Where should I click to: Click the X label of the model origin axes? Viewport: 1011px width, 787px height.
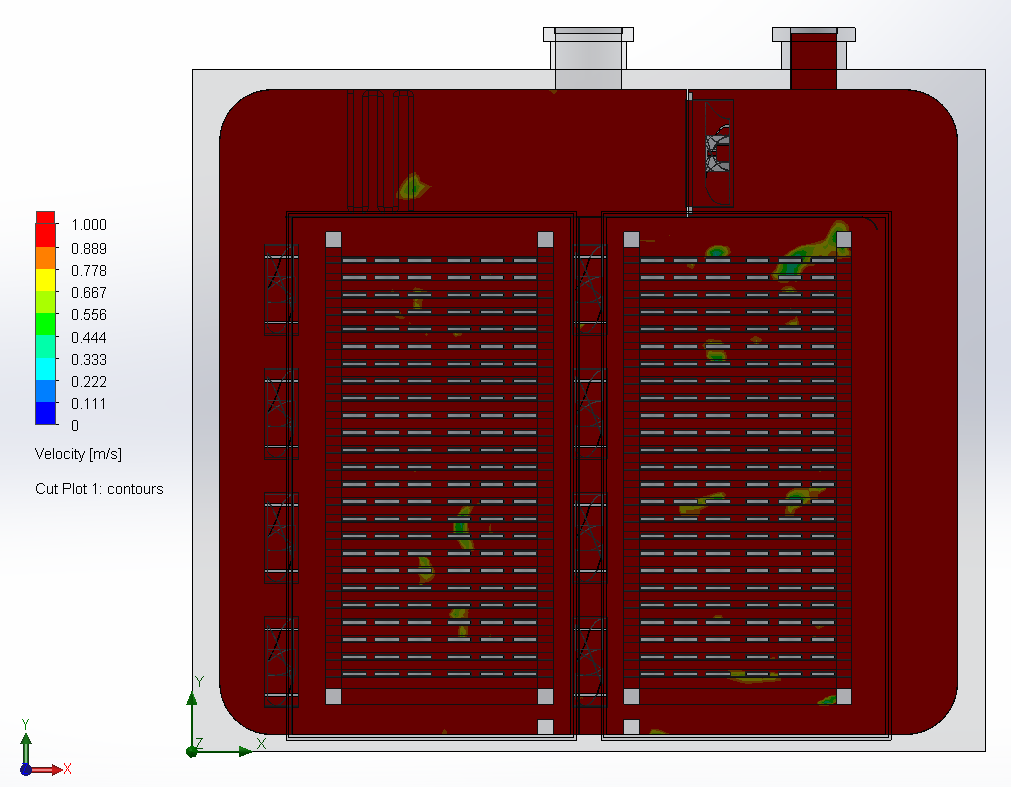[x=261, y=743]
